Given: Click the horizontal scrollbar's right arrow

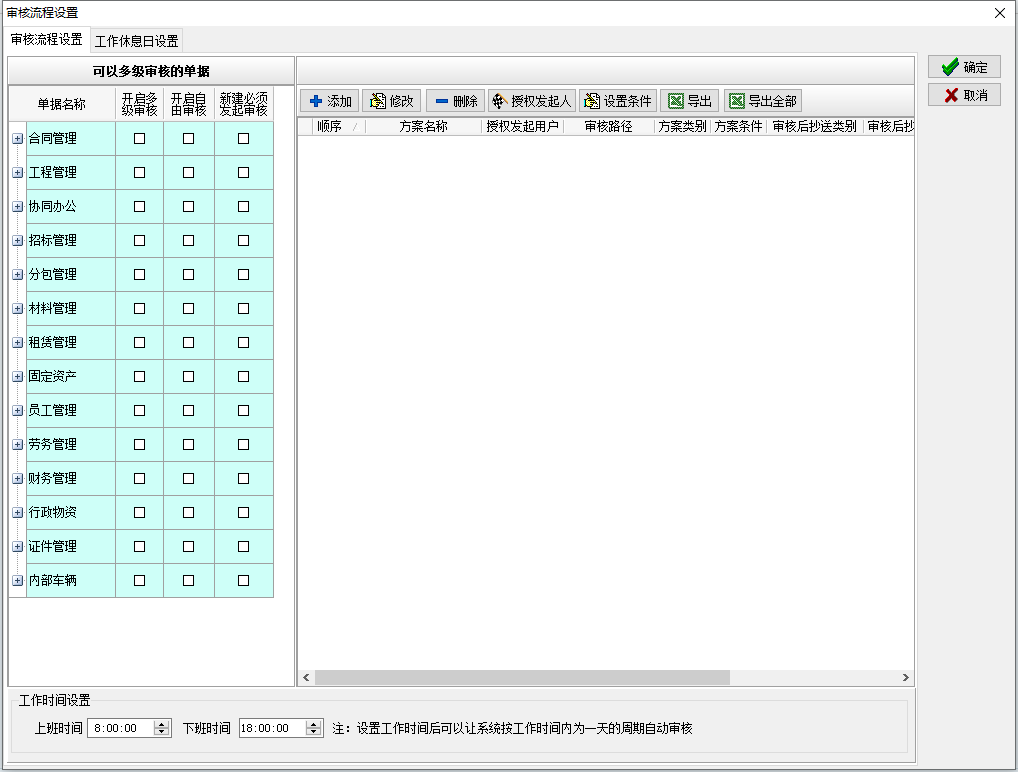Looking at the screenshot, I should 905,678.
